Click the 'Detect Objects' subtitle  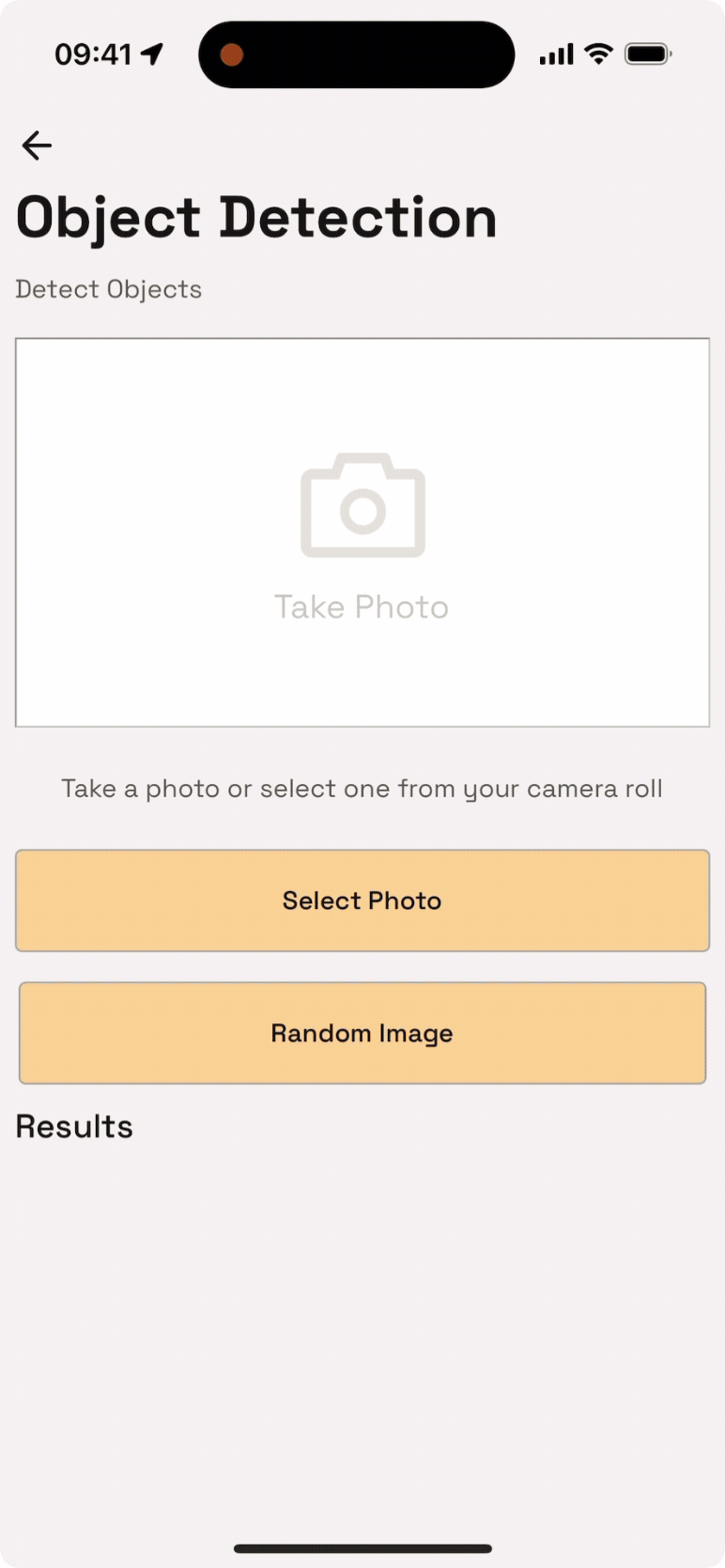pyautogui.click(x=109, y=289)
